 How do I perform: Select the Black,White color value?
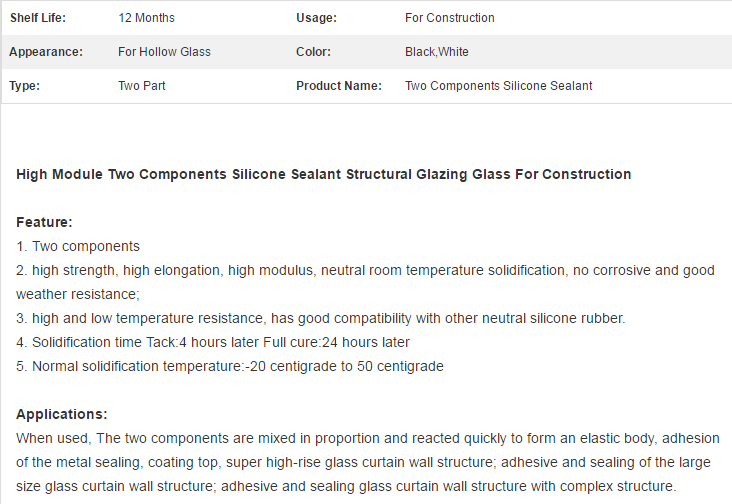point(436,52)
